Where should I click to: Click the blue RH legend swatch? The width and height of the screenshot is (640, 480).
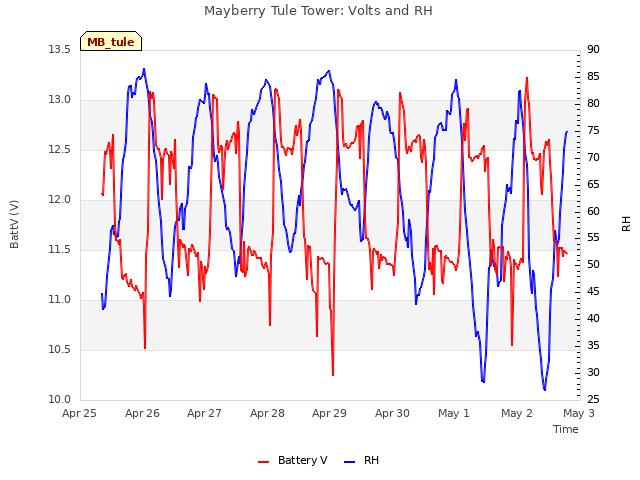click(349, 462)
